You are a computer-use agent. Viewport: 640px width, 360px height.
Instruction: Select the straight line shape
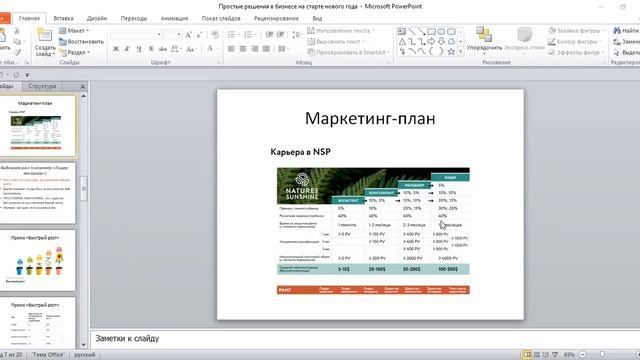[412, 31]
